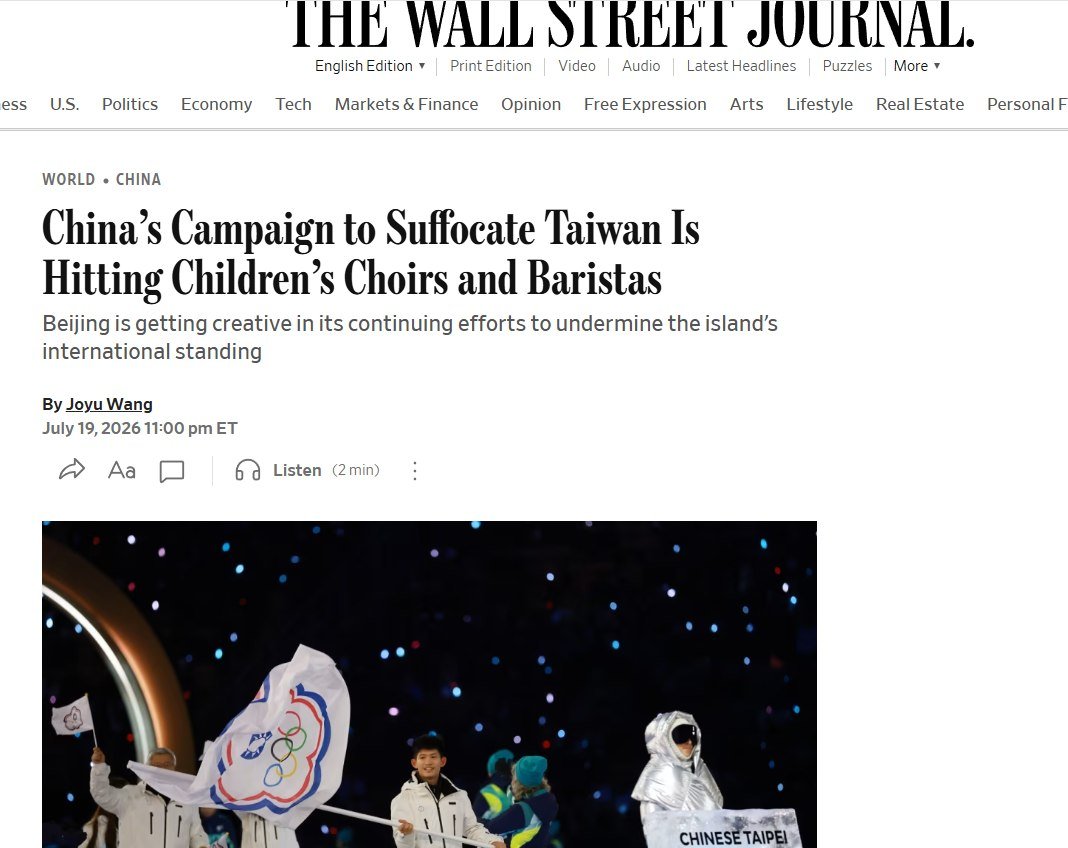Click the share arrow icon

coord(72,470)
